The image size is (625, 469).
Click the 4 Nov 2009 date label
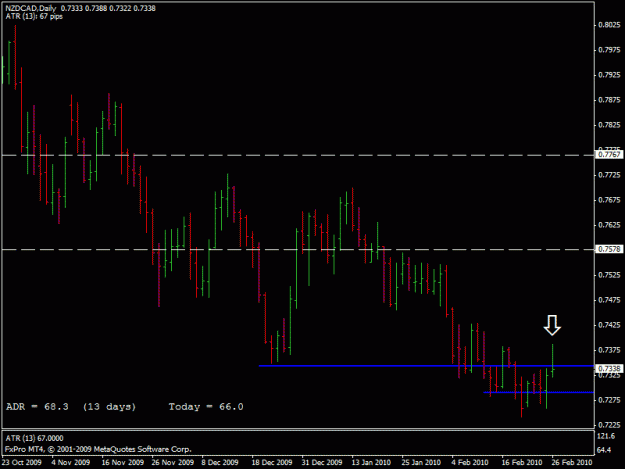(71, 462)
